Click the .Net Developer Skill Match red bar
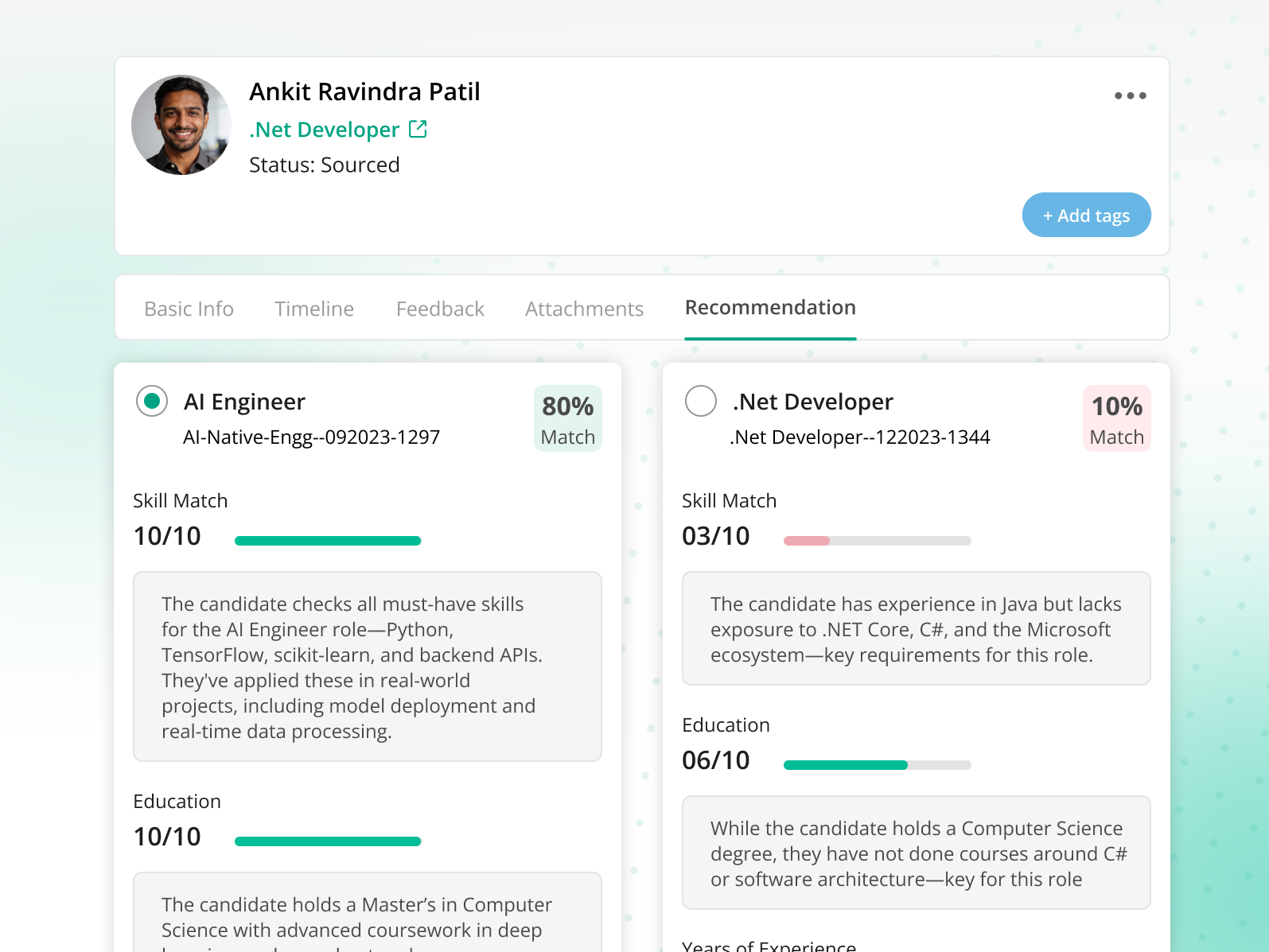This screenshot has height=952, width=1269. point(807,541)
